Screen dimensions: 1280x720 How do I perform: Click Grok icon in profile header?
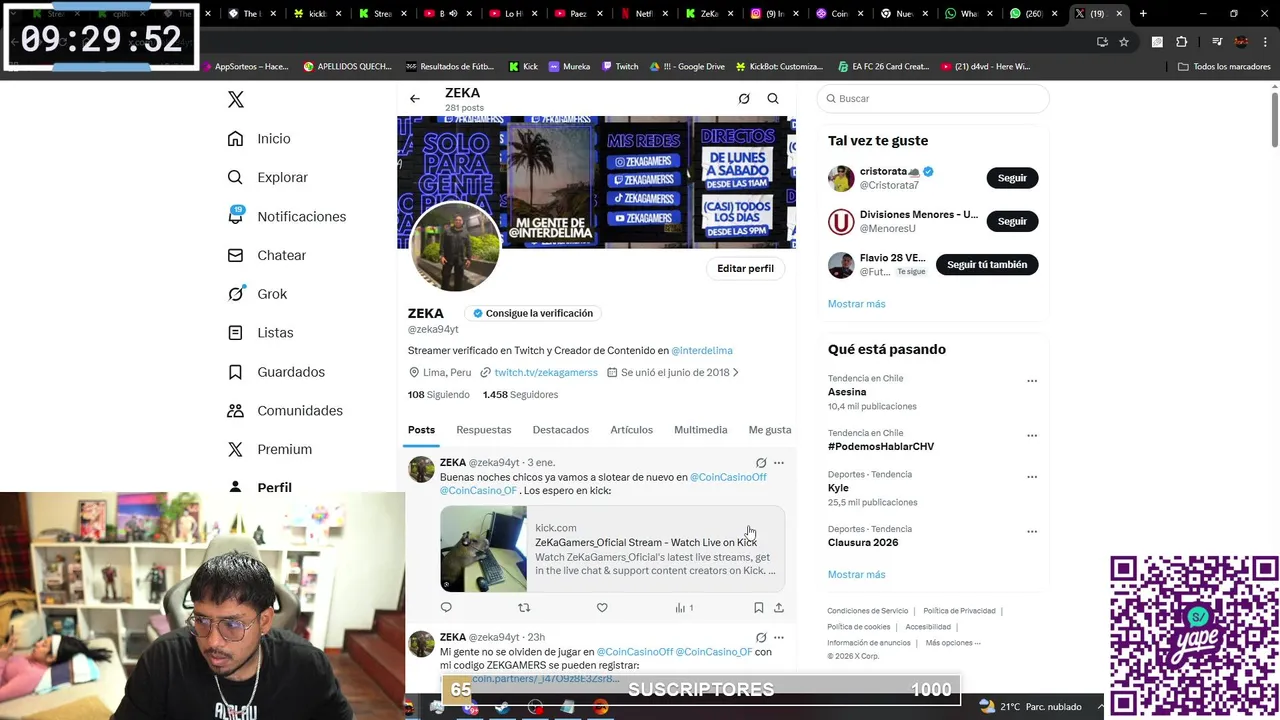744,99
